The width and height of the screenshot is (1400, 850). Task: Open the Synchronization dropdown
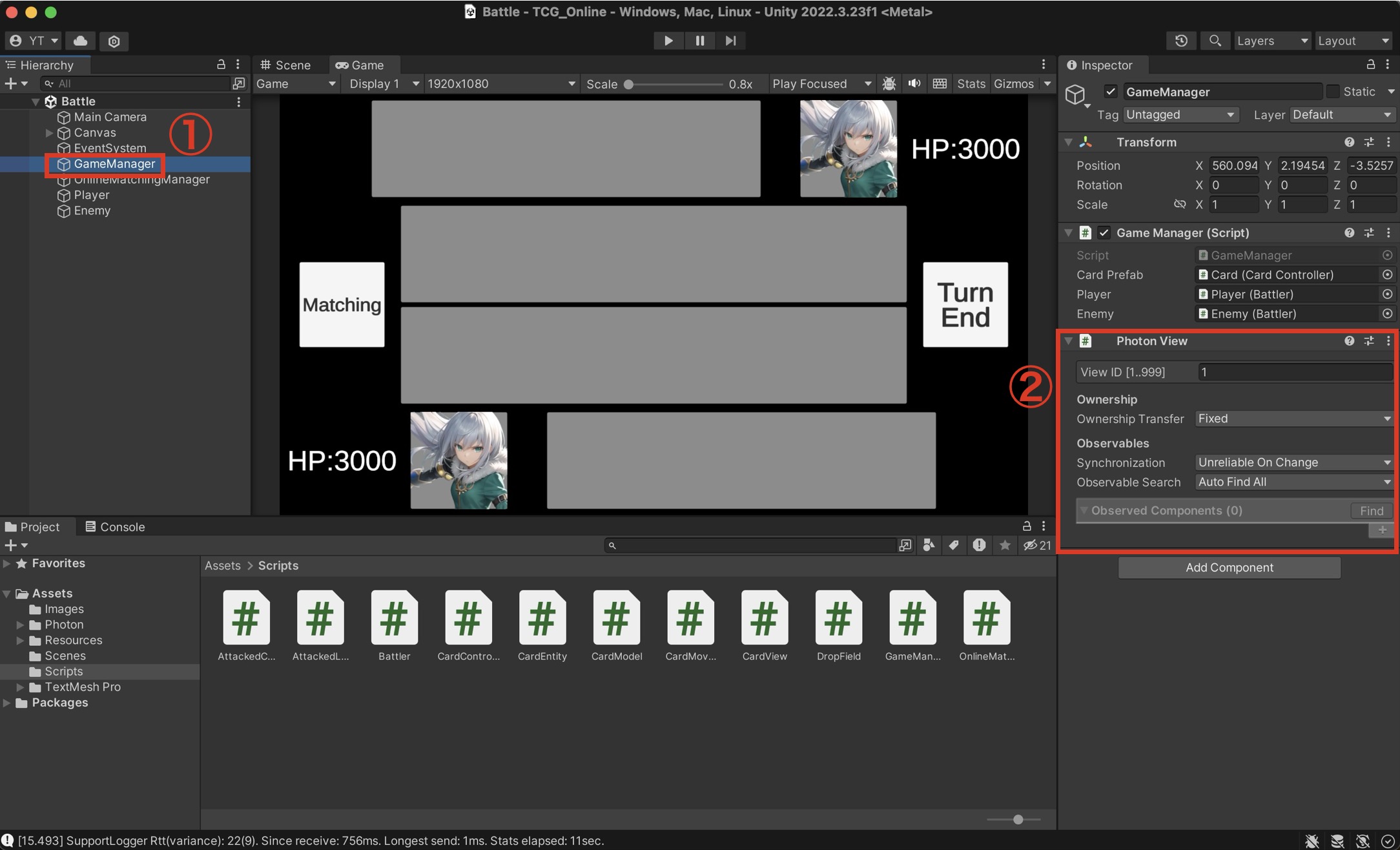pos(1293,462)
